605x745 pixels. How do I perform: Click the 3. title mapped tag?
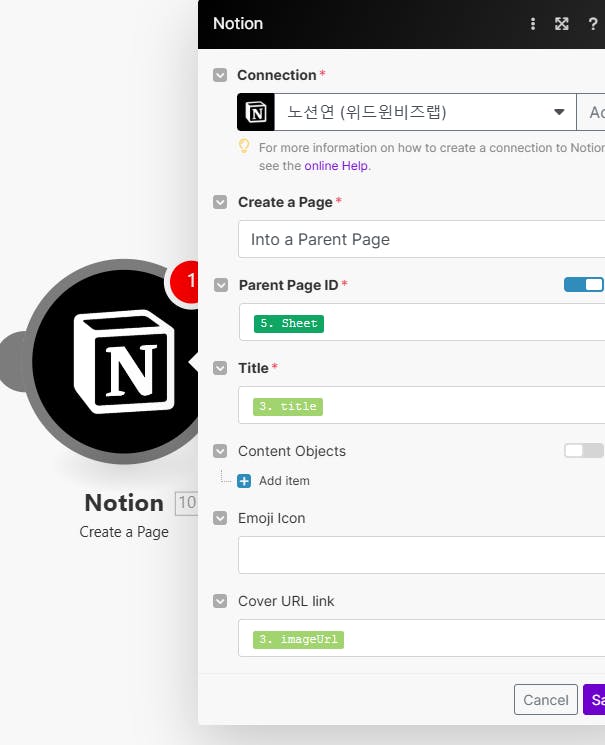[288, 407]
